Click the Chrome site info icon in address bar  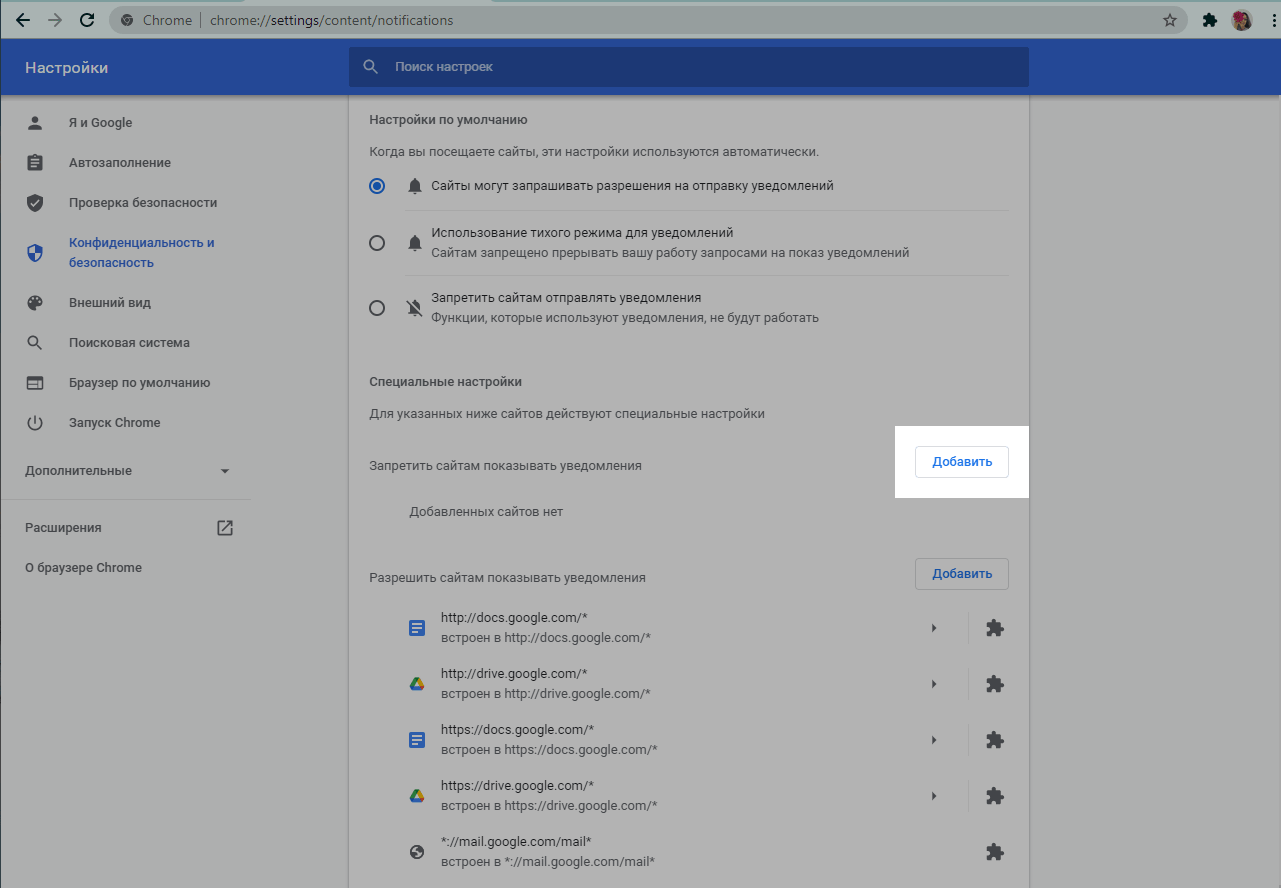click(127, 20)
